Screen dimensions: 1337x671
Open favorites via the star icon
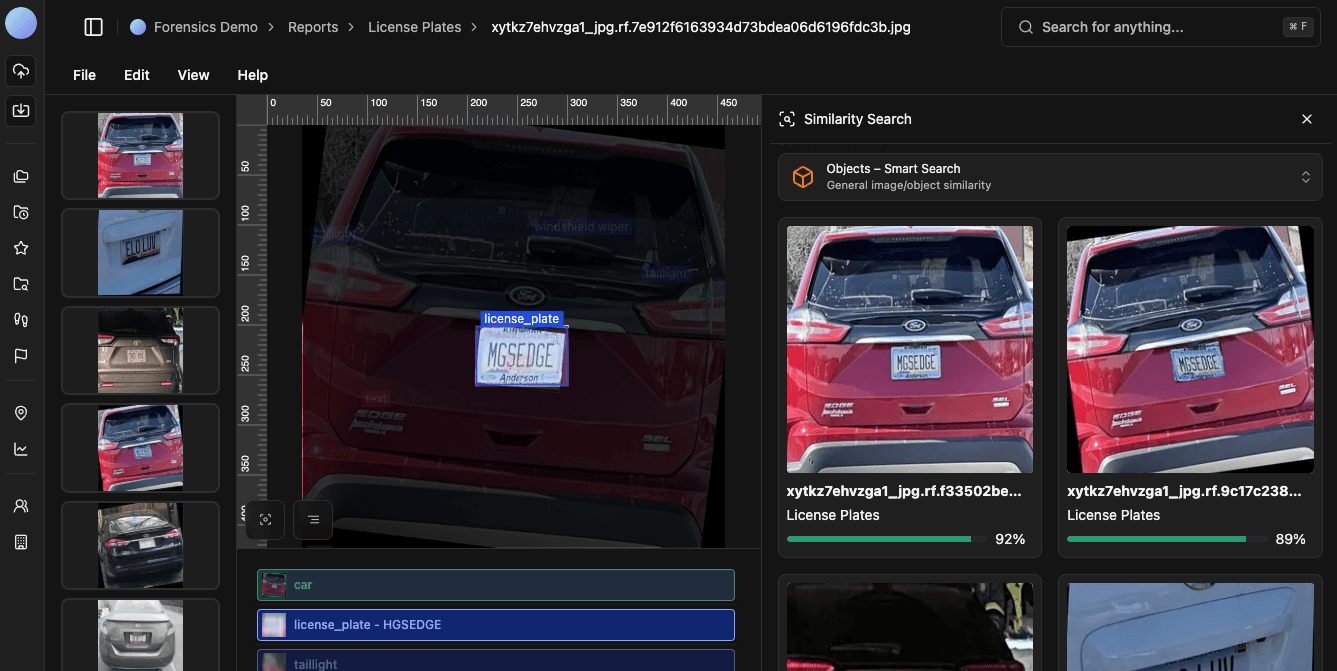point(20,248)
